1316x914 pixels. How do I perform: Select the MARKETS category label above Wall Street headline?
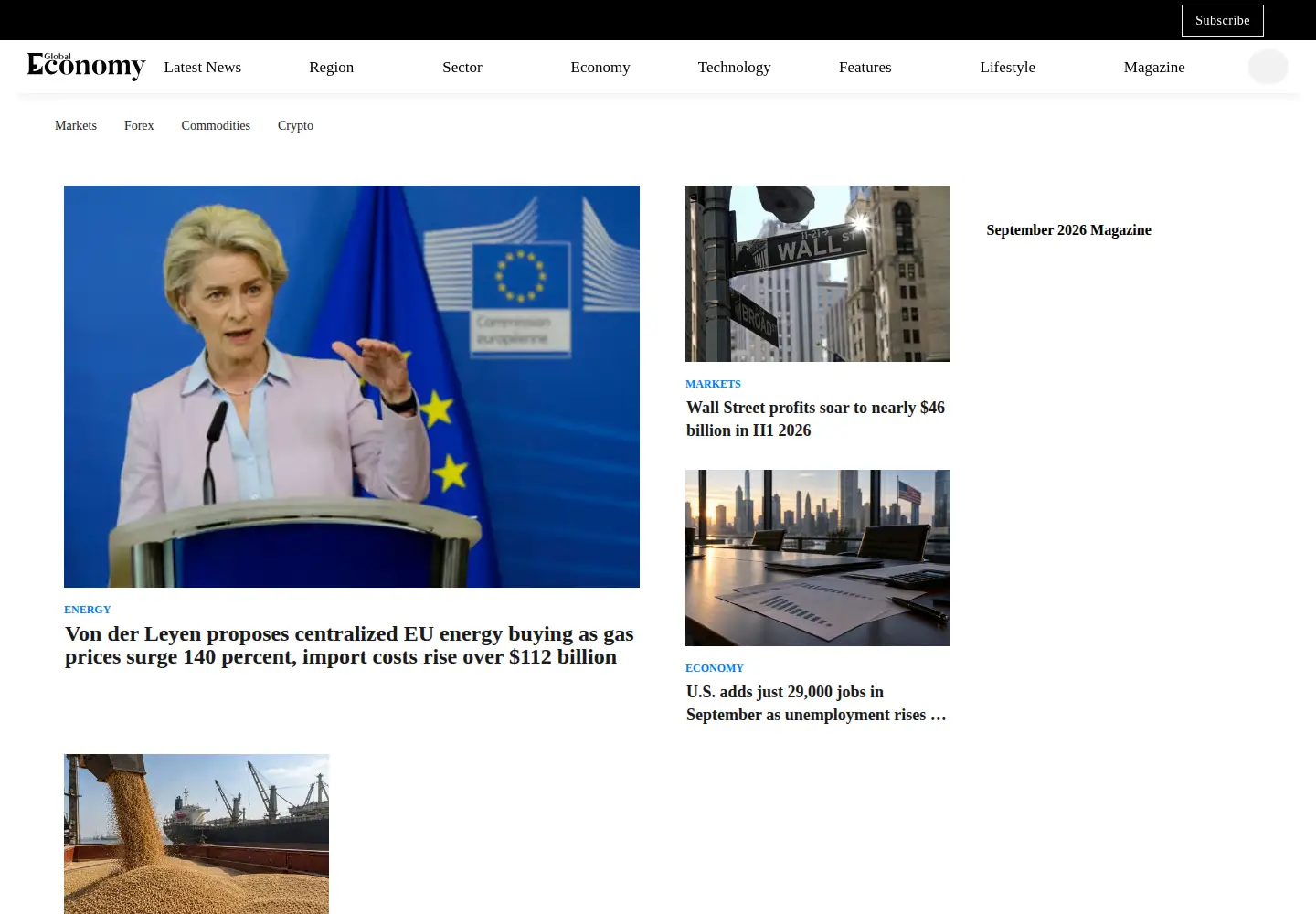[714, 384]
